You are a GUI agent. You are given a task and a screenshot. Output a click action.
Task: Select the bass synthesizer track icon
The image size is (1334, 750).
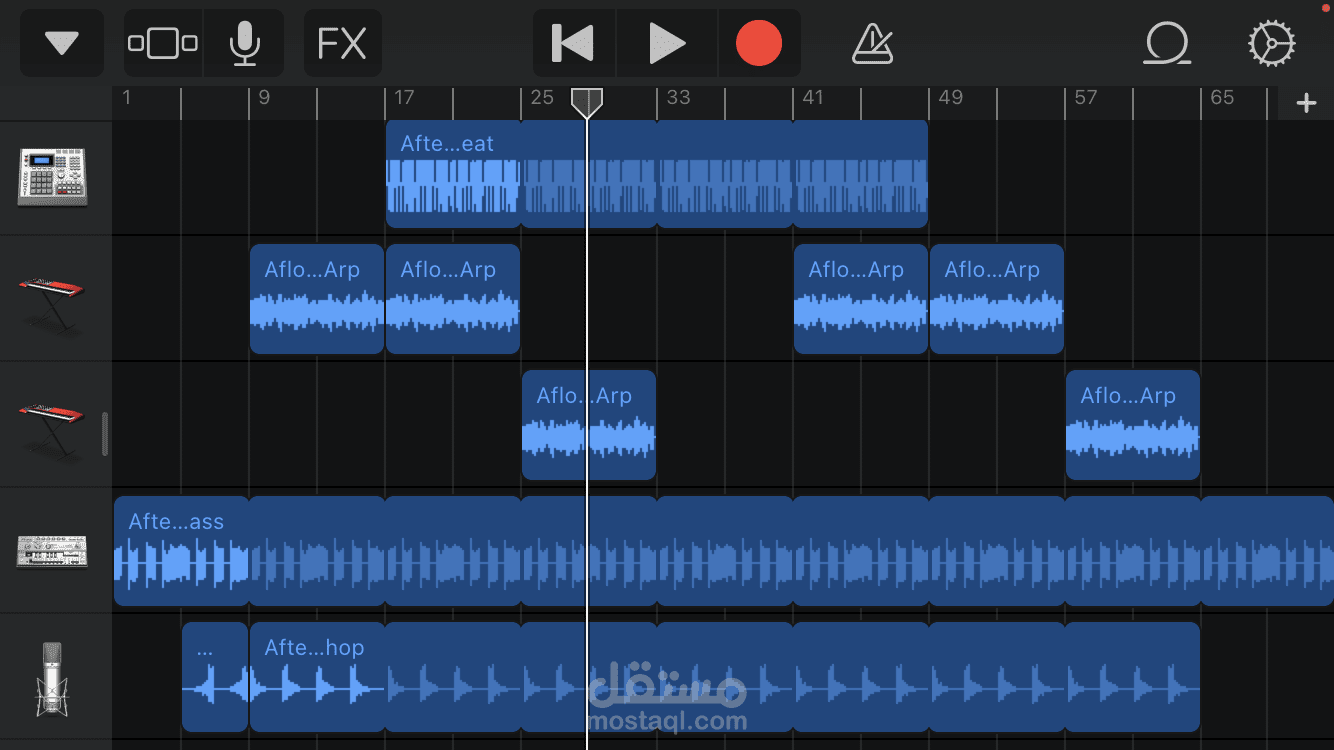tap(52, 551)
